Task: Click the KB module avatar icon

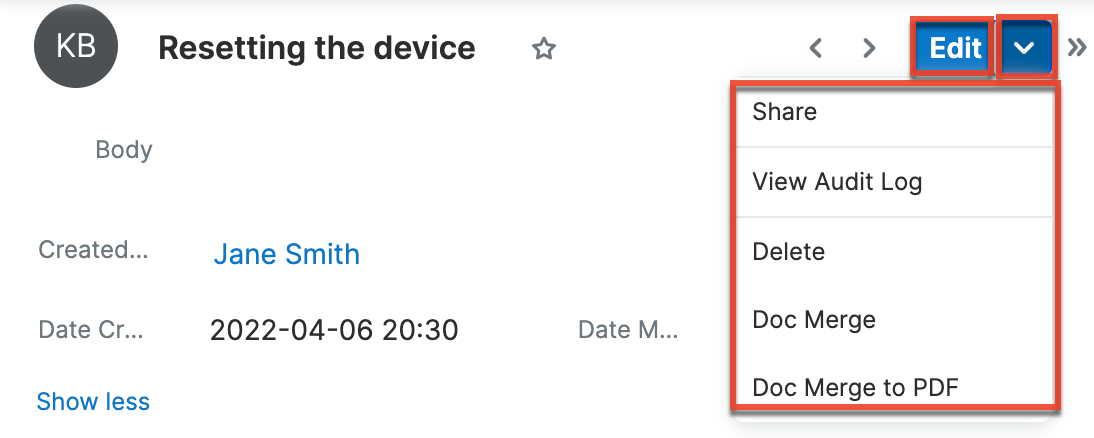Action: pyautogui.click(x=76, y=47)
